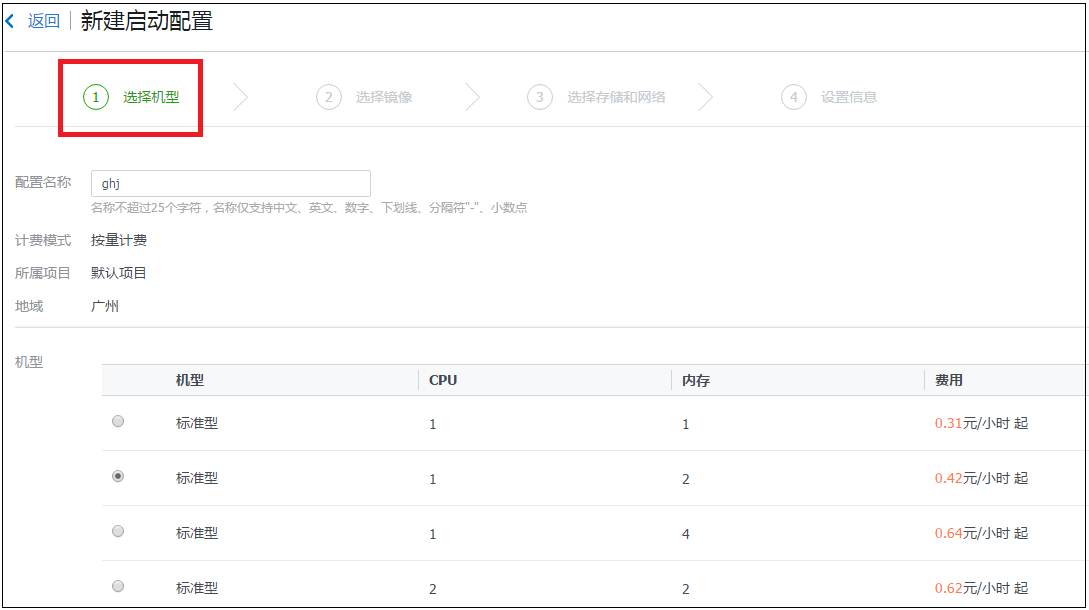
Task: Select the 0.64元/小时 标准型 radio button
Action: (x=118, y=531)
